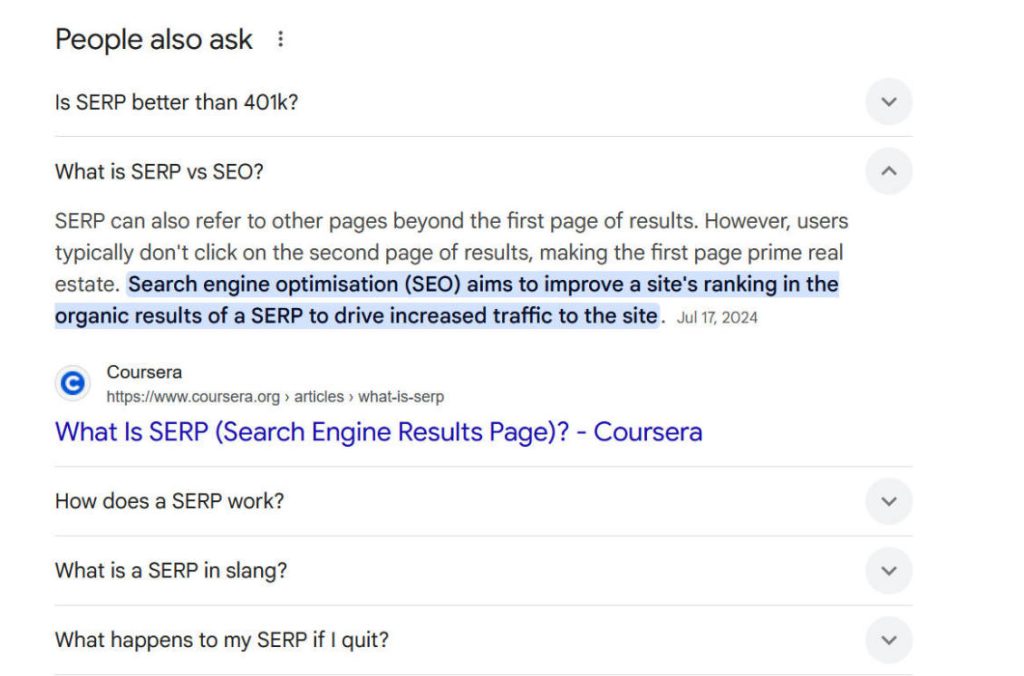Click the Coursera site name above the URL
Screen dimensions: 1024x676
[144, 373]
